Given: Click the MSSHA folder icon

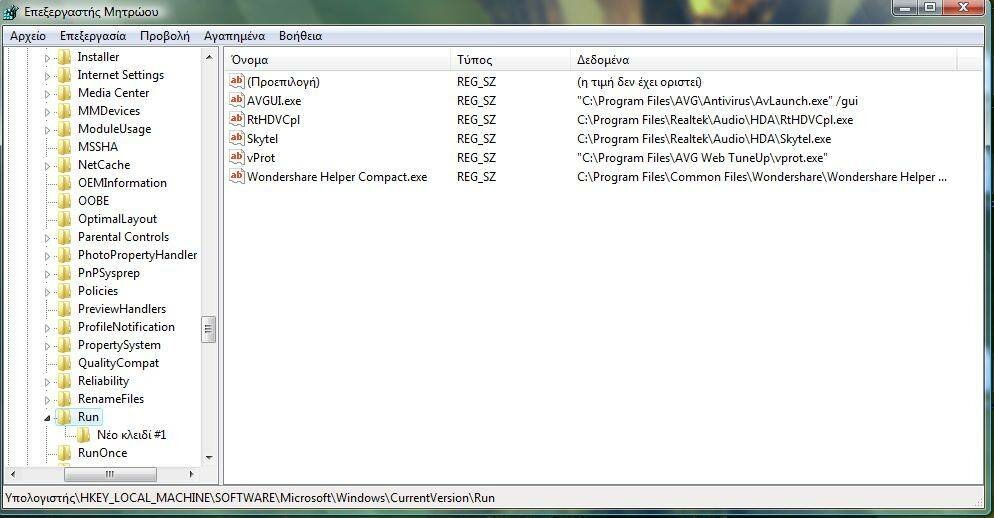Looking at the screenshot, I should (x=64, y=147).
